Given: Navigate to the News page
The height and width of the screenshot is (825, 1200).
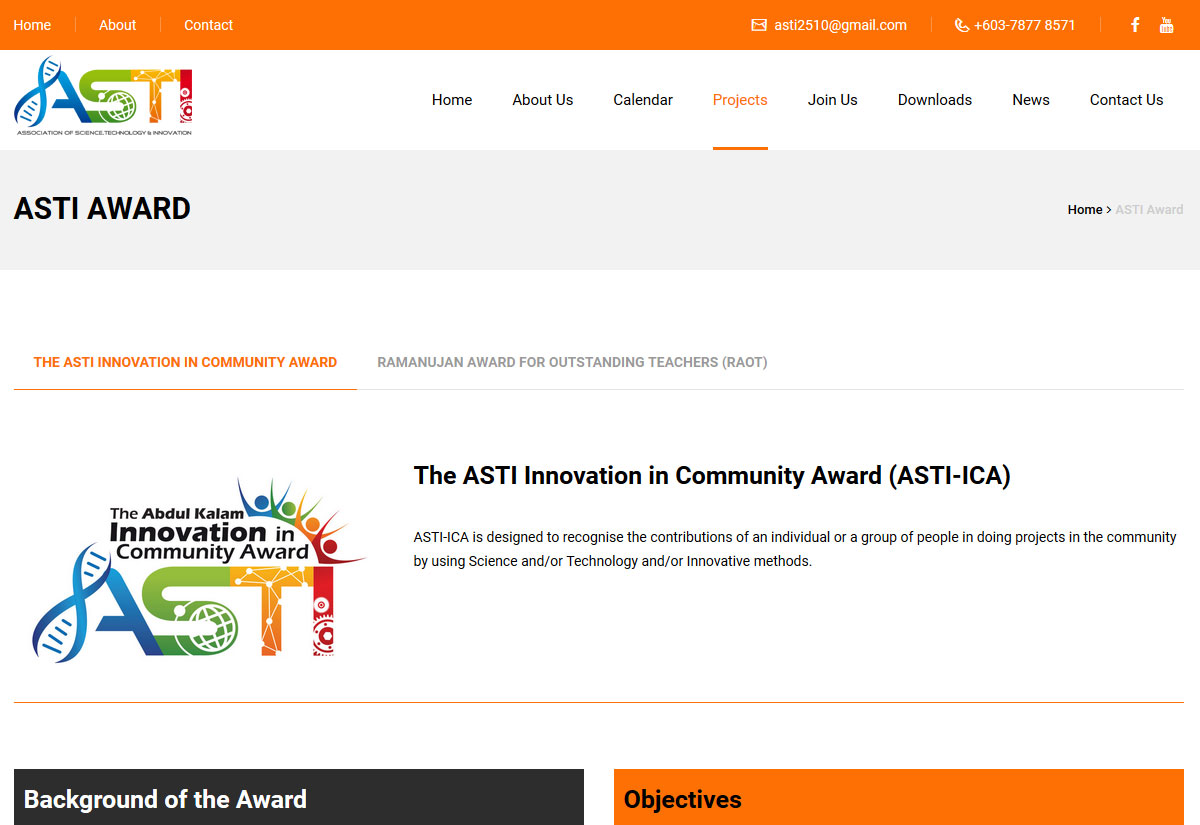Looking at the screenshot, I should 1030,100.
